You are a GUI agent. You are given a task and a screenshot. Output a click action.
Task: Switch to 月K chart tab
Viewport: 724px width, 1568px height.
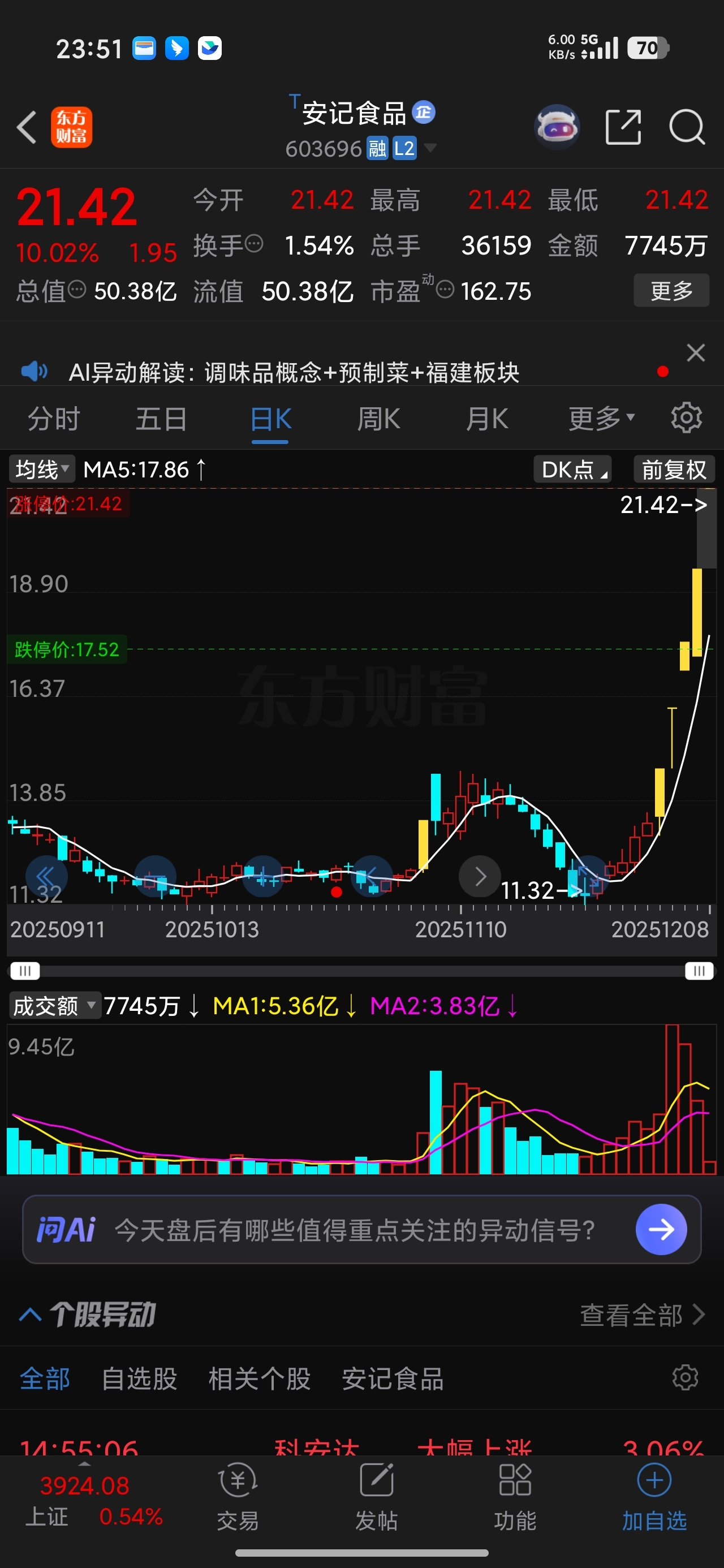click(x=486, y=419)
